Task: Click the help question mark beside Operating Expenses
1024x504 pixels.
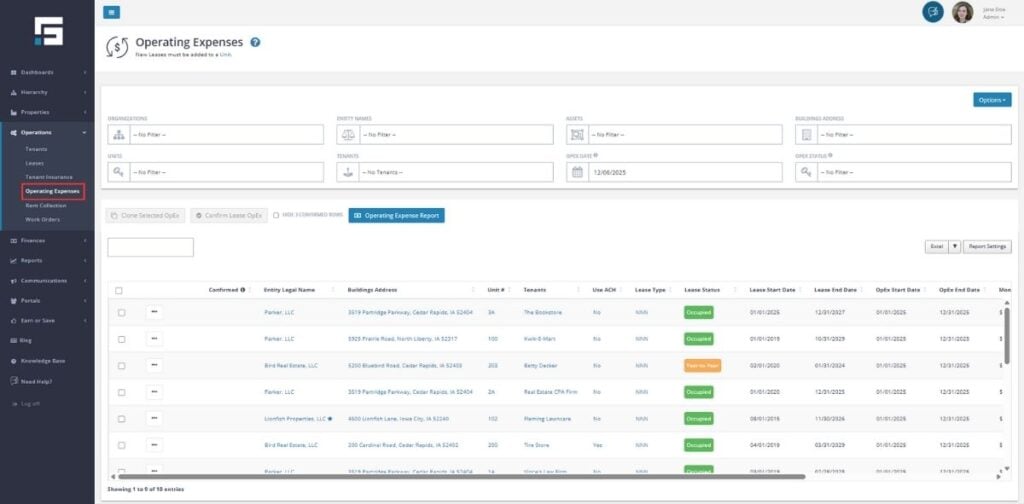Action: (x=255, y=42)
